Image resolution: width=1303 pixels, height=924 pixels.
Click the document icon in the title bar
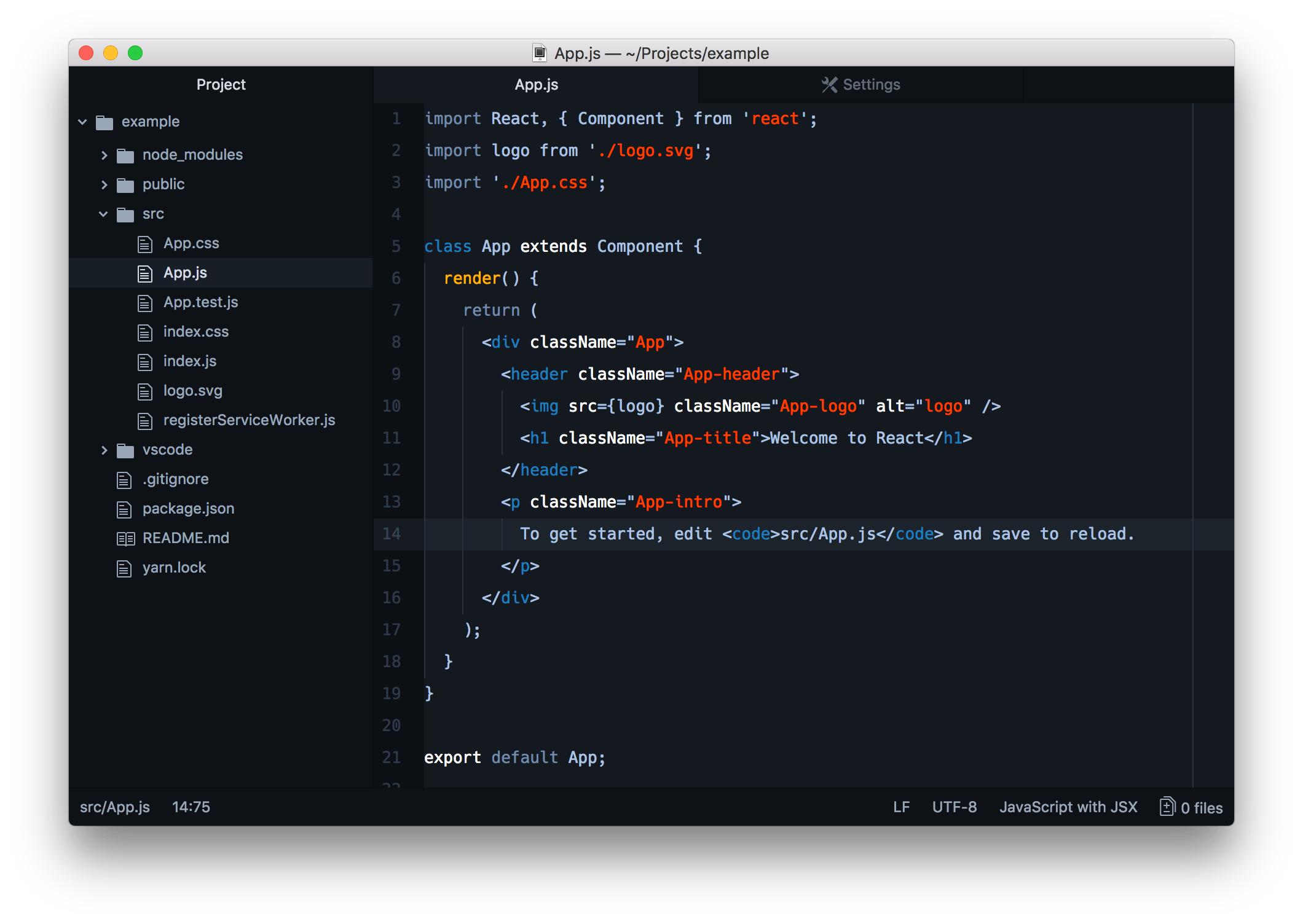coord(538,53)
